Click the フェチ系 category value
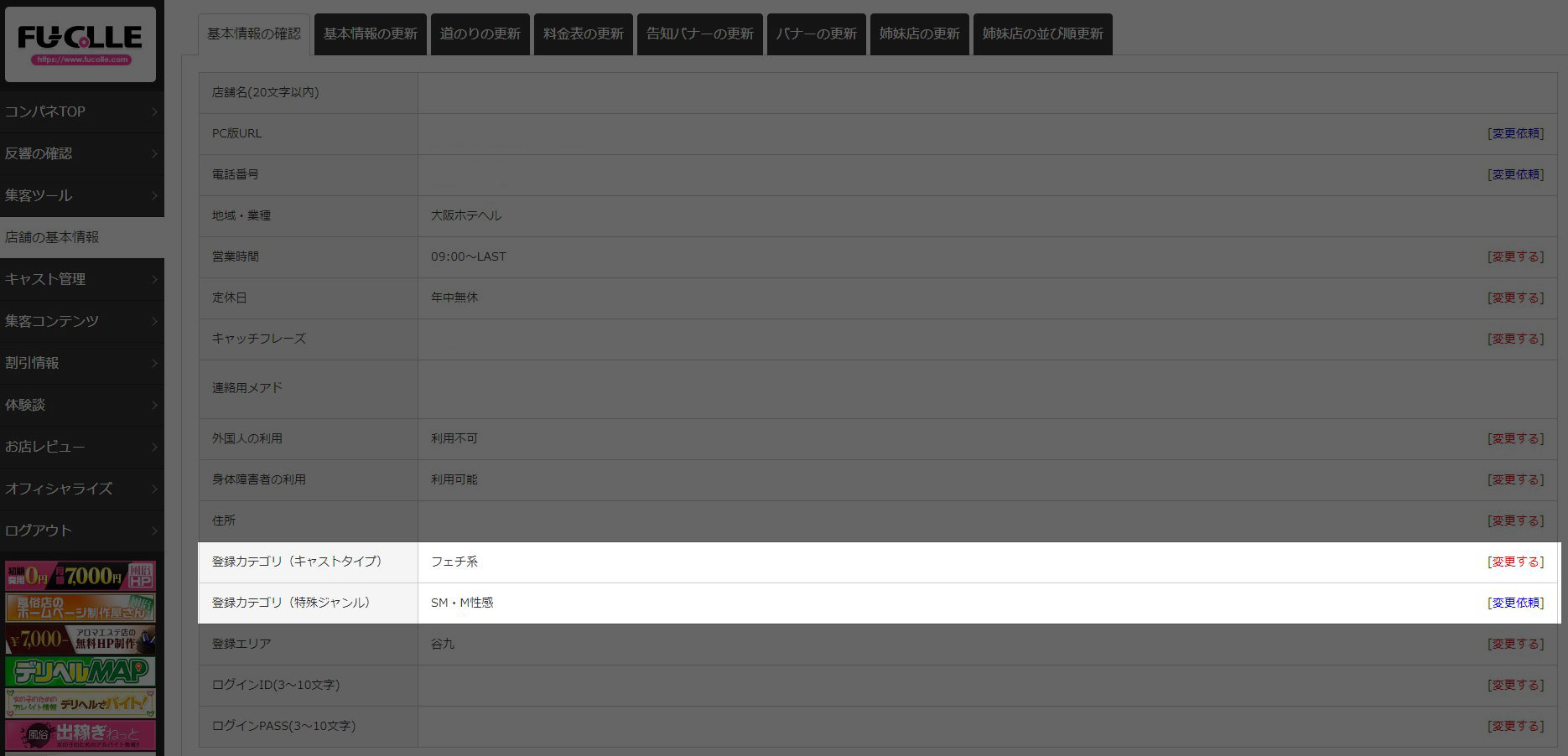1568x756 pixels. [x=454, y=562]
